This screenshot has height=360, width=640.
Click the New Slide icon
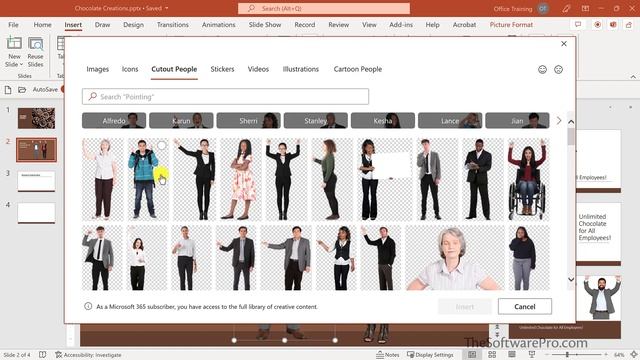coord(14,43)
